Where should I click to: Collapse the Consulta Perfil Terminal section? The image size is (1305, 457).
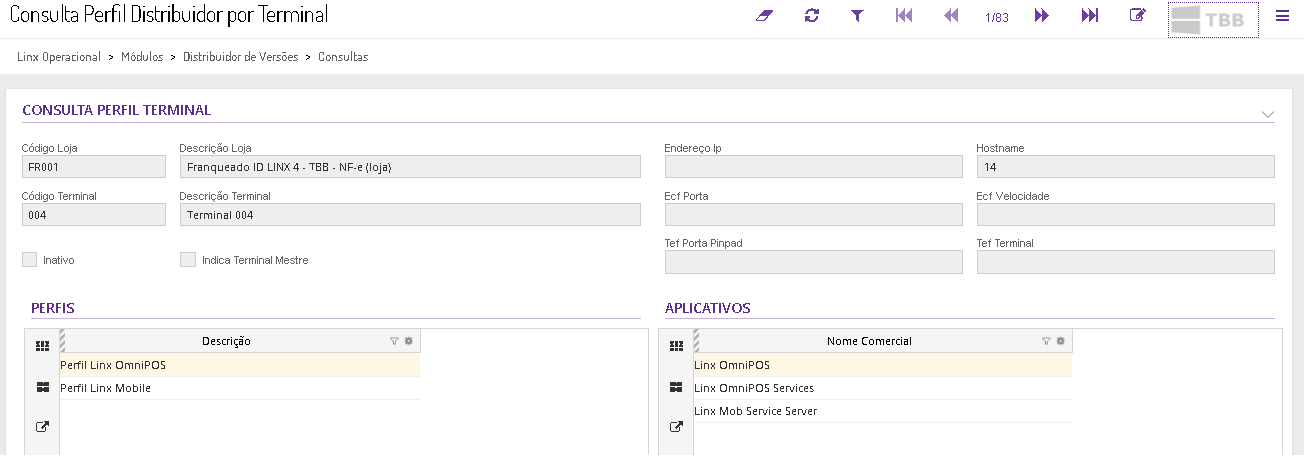(x=1267, y=114)
